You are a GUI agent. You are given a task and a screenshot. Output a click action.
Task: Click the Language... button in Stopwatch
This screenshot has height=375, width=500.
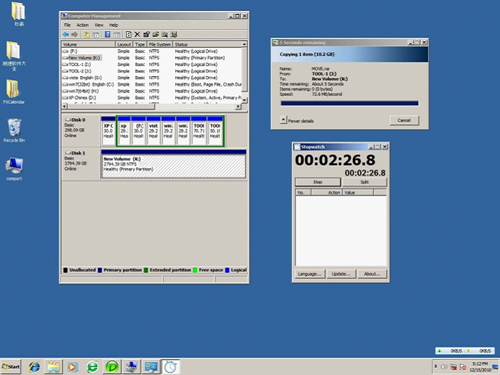[310, 274]
